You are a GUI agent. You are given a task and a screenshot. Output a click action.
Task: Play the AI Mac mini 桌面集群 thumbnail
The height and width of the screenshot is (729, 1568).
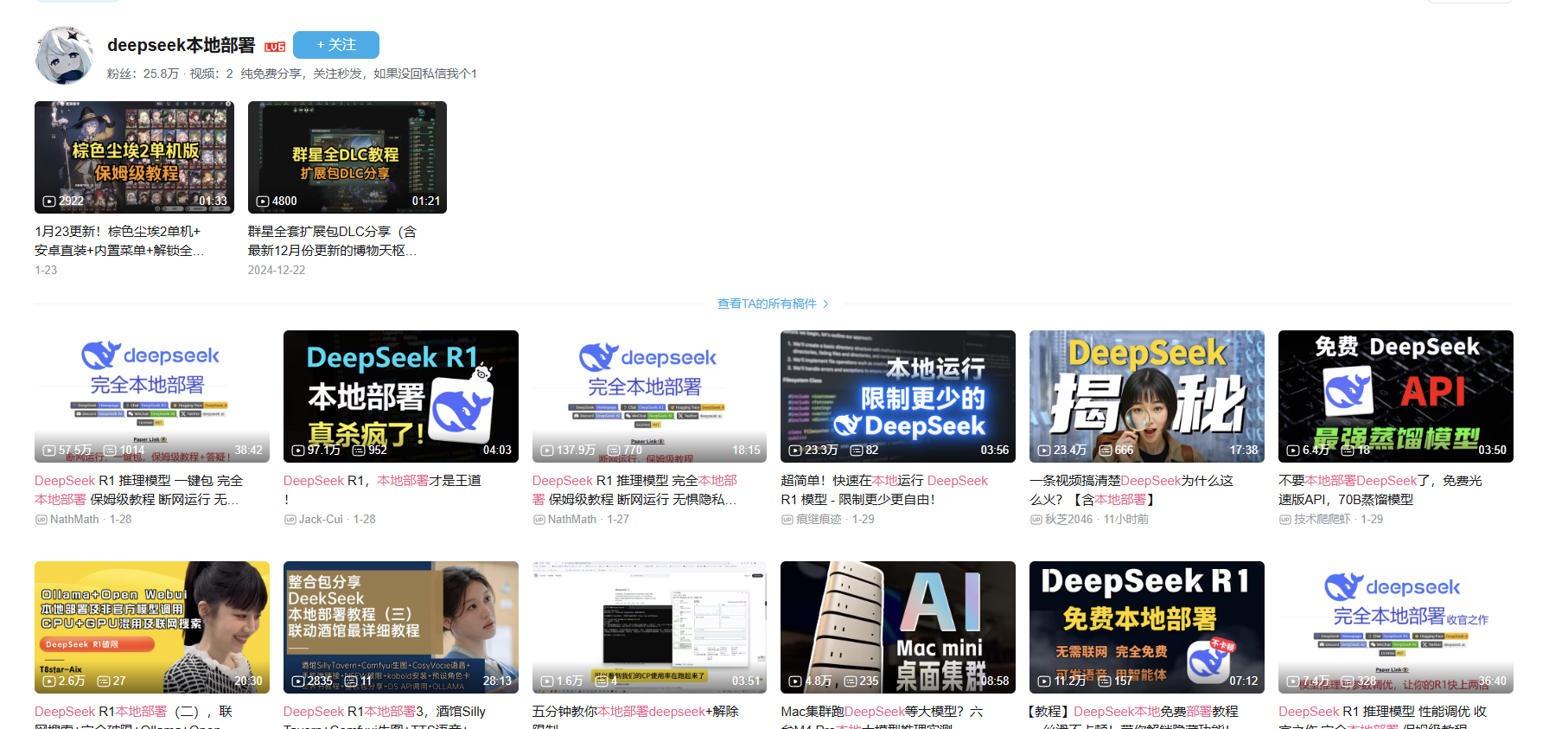tap(898, 627)
